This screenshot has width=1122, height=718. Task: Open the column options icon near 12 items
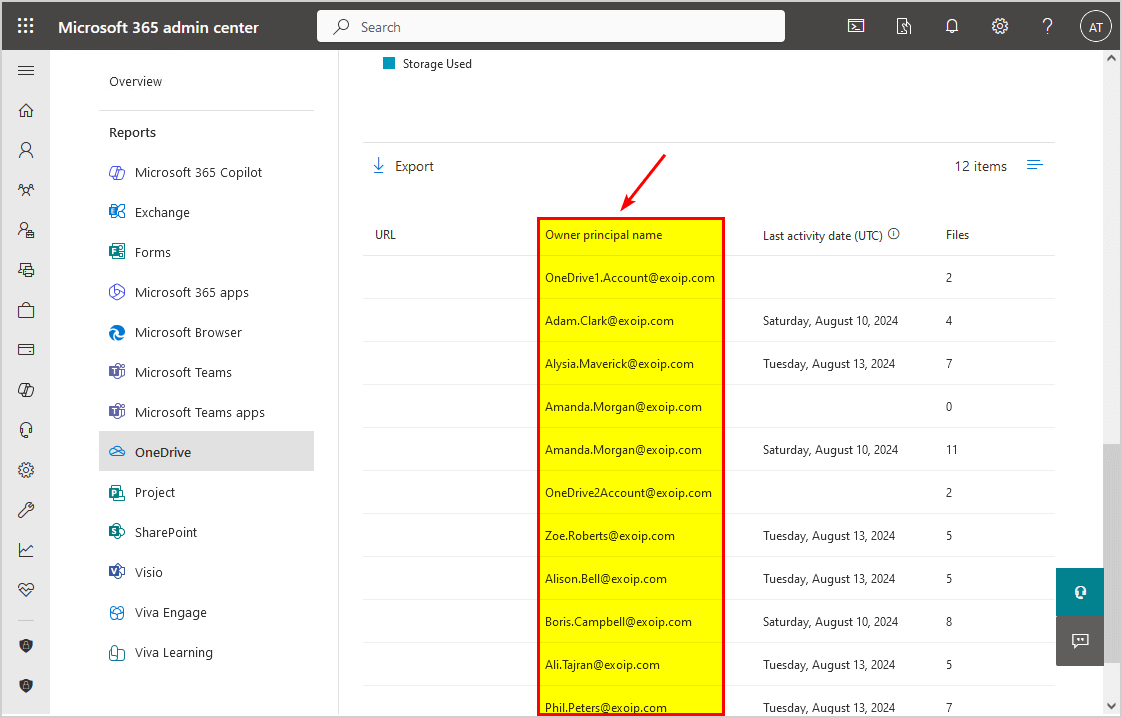1035,166
